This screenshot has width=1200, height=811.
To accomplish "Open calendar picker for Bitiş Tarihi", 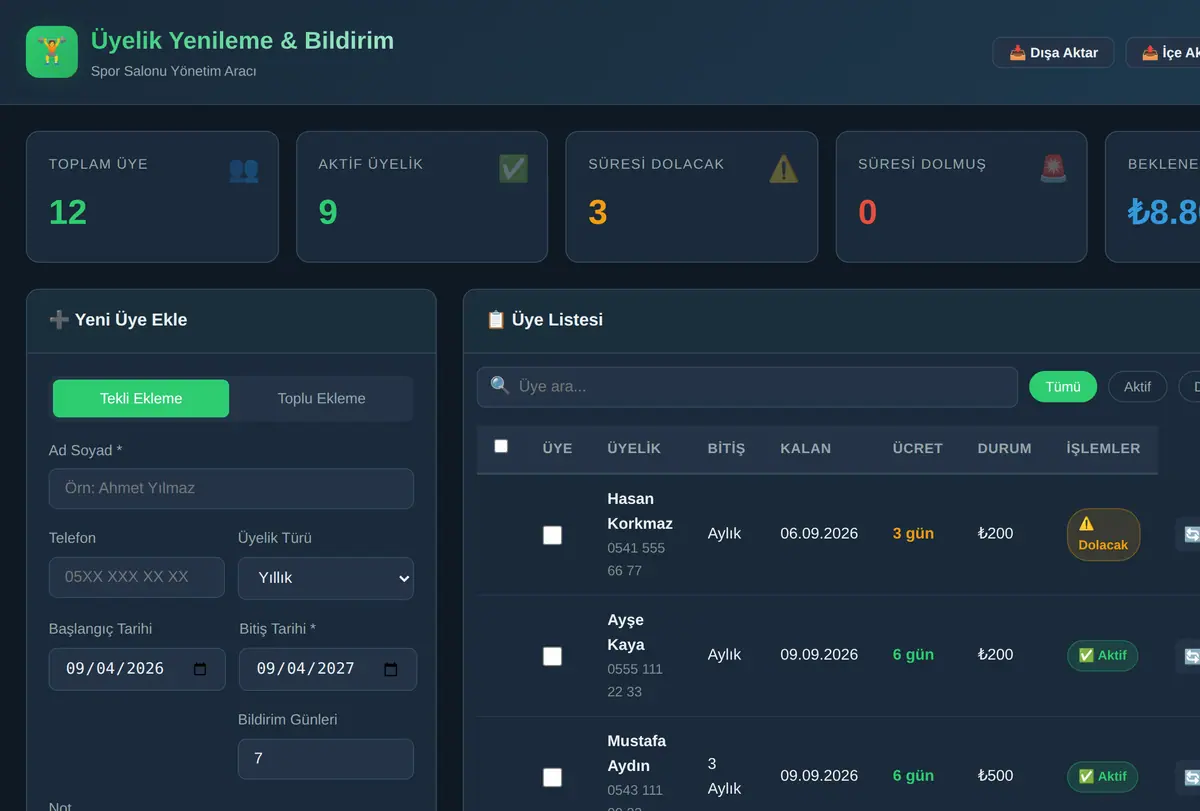I will pyautogui.click(x=391, y=669).
